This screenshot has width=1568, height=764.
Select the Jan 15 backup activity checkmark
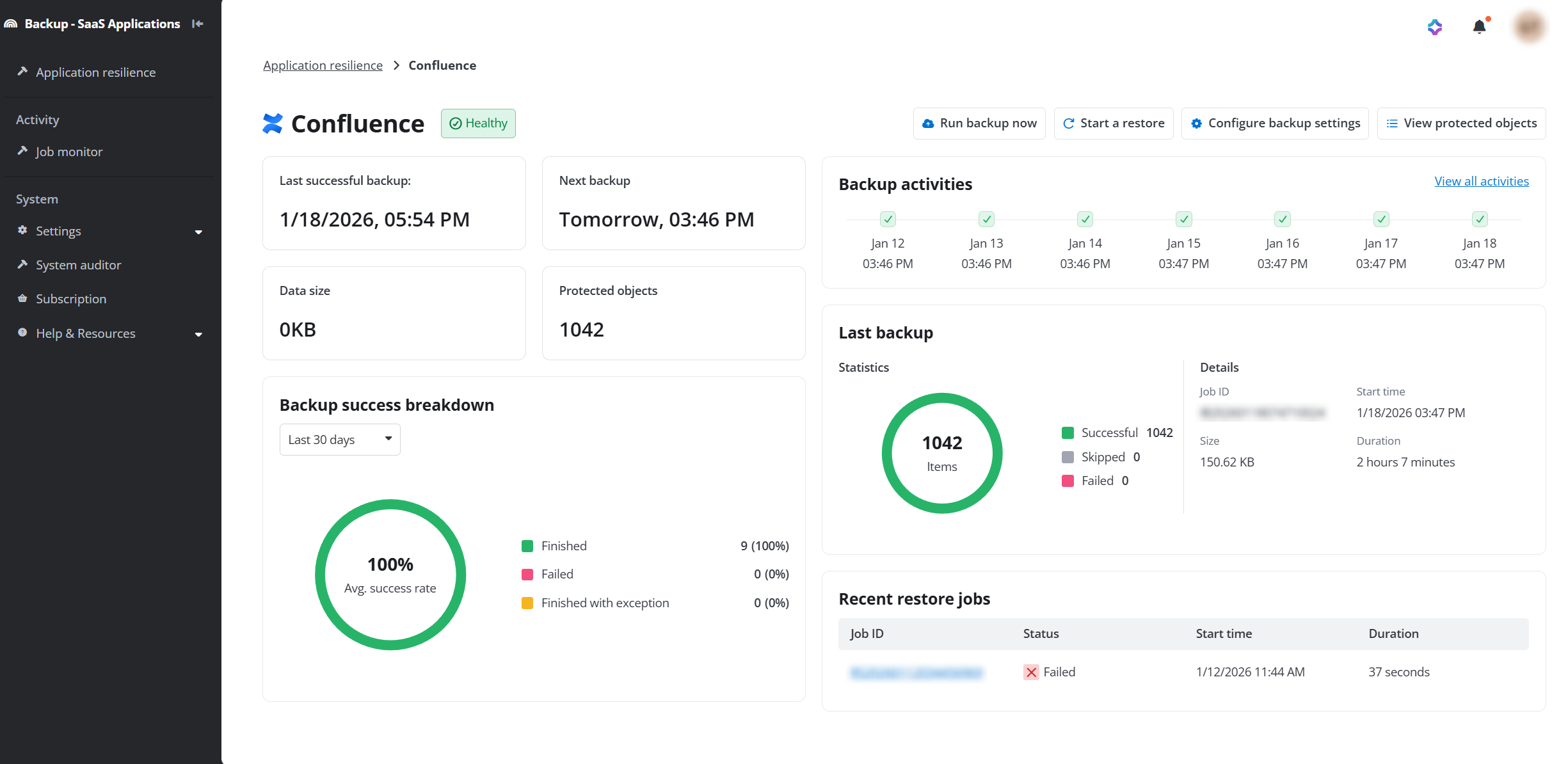point(1184,219)
